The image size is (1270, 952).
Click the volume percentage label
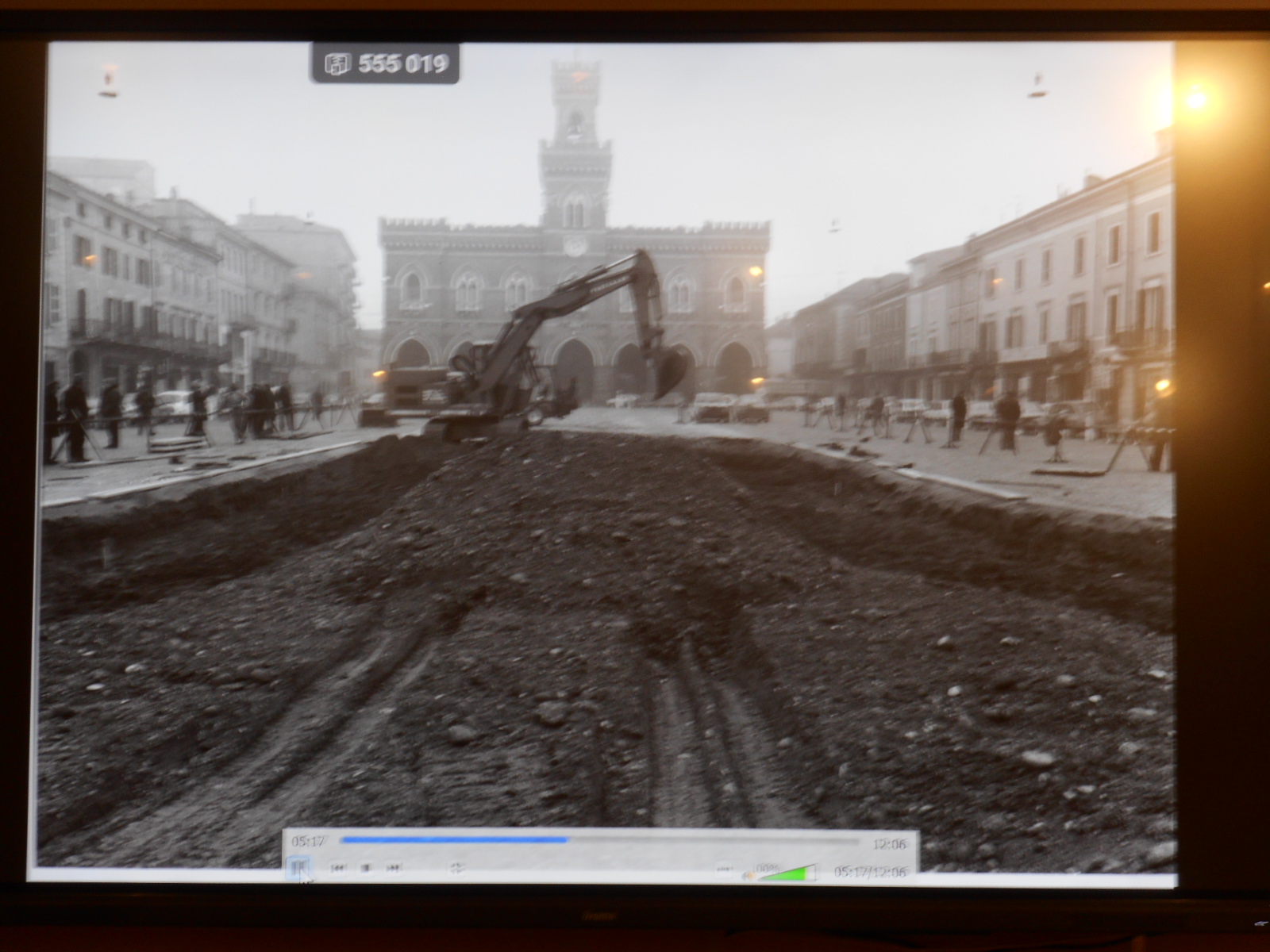[x=767, y=868]
